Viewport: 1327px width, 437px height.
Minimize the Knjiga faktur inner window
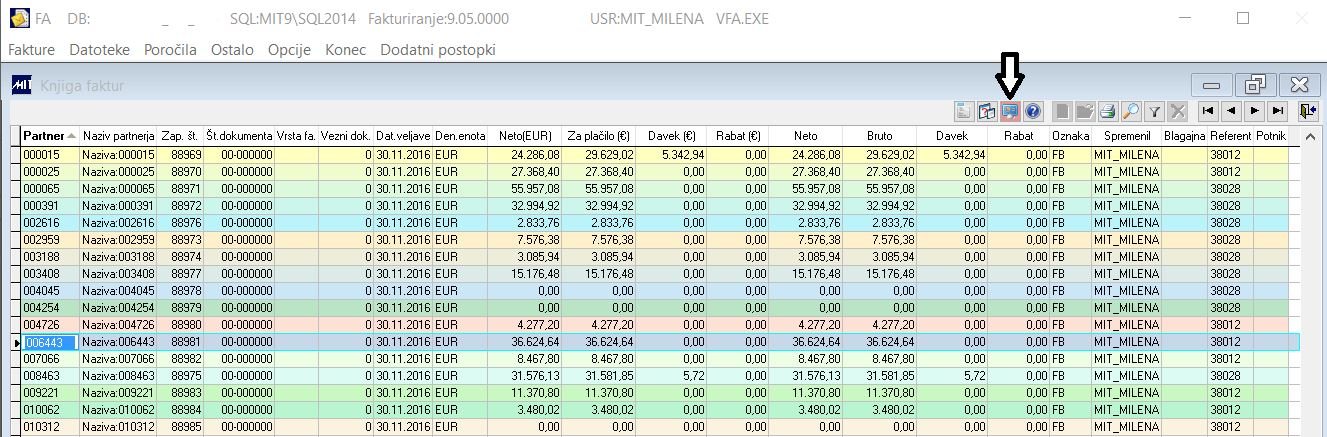coord(1210,85)
